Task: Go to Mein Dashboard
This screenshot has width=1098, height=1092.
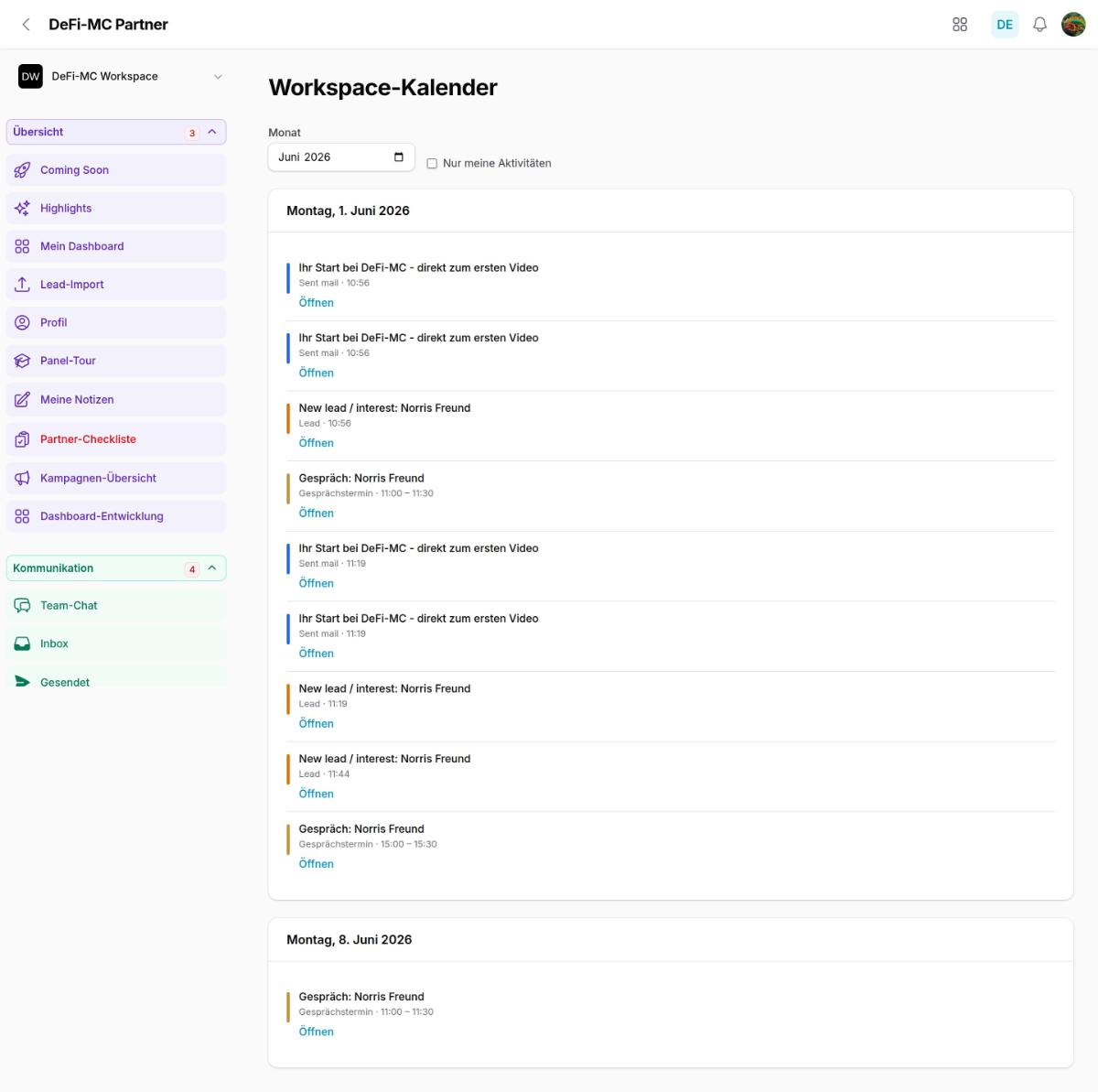Action: click(x=116, y=246)
